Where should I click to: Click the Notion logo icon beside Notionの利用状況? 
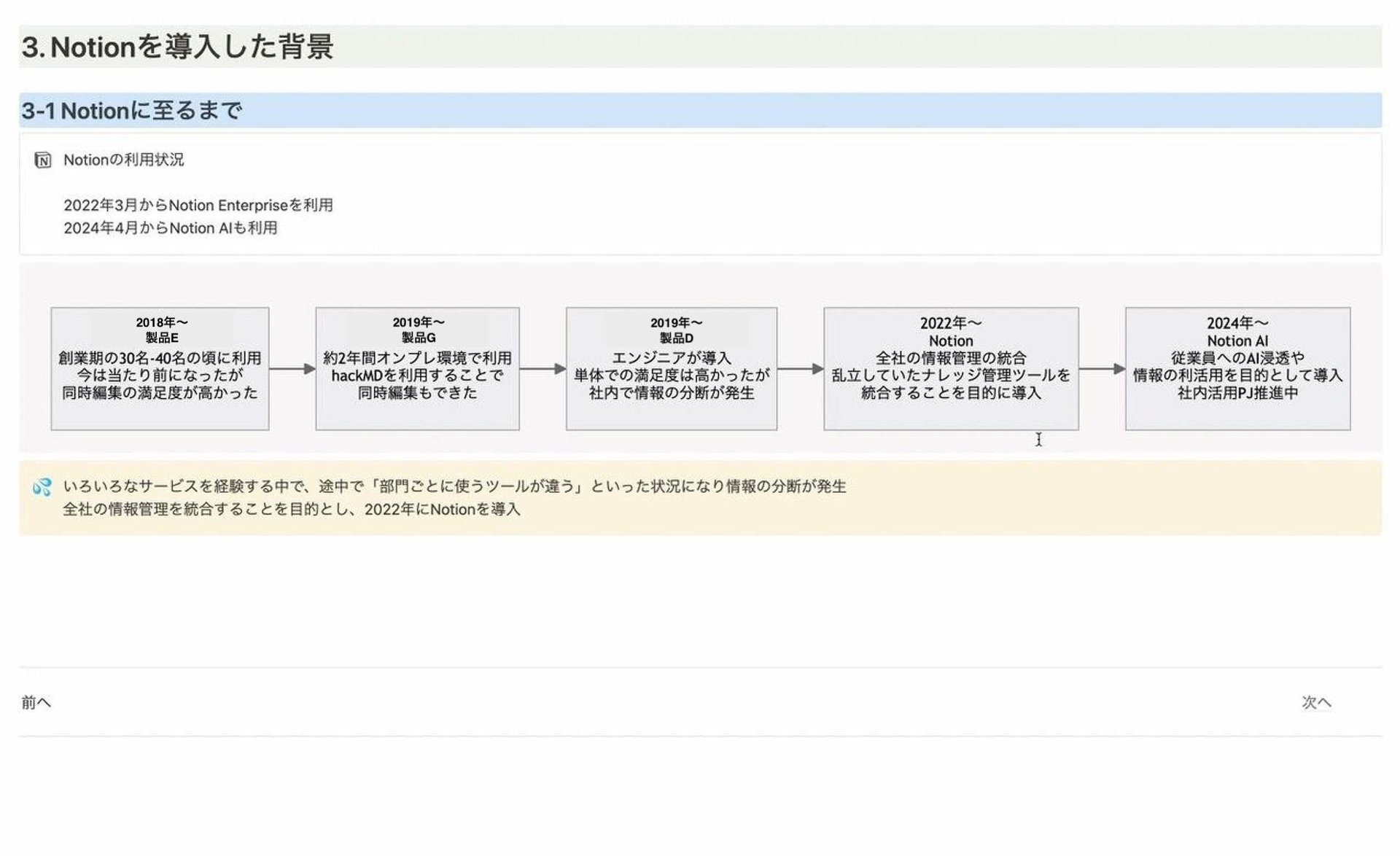coord(43,160)
